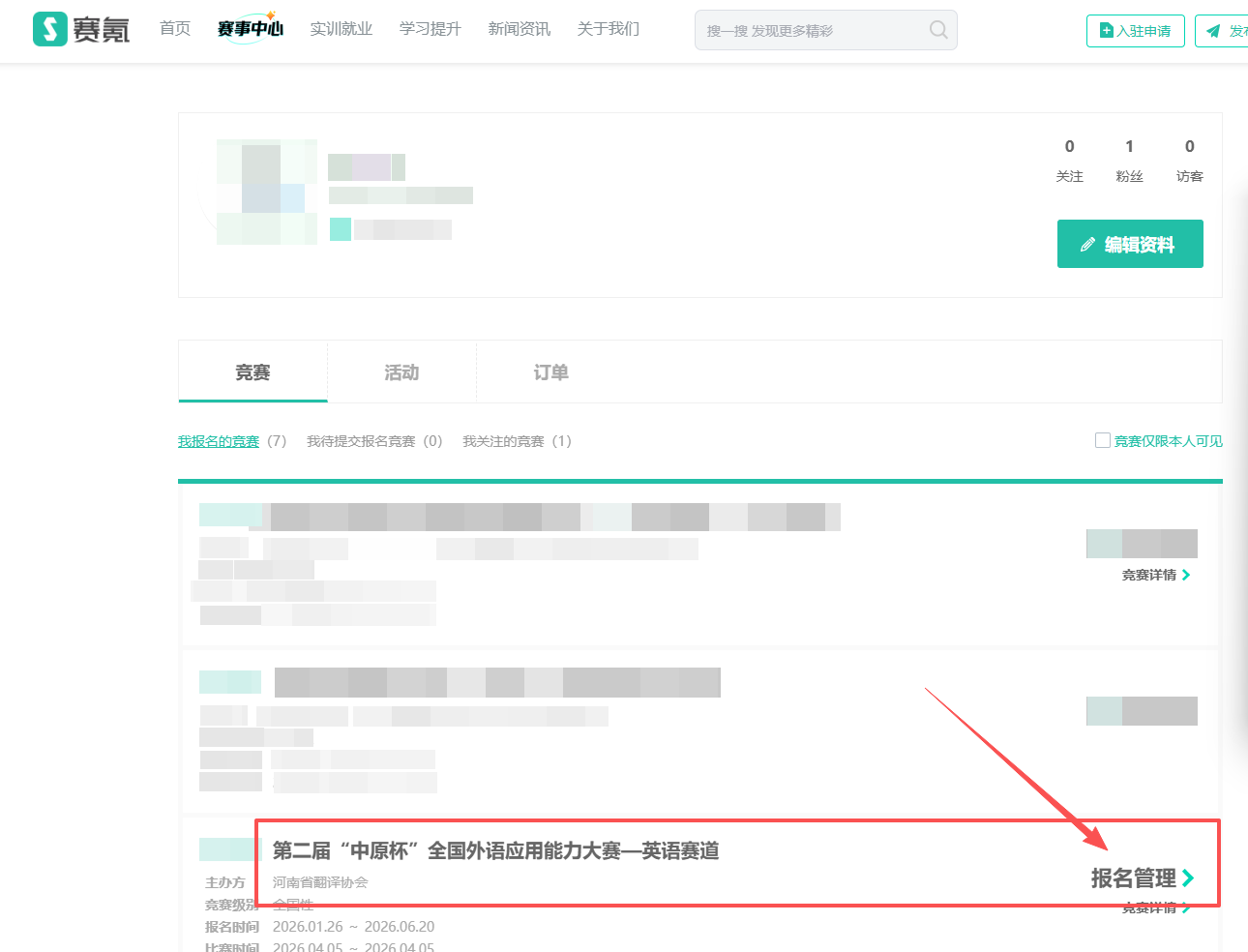Open 实训就业 navigation menu

coord(341,29)
